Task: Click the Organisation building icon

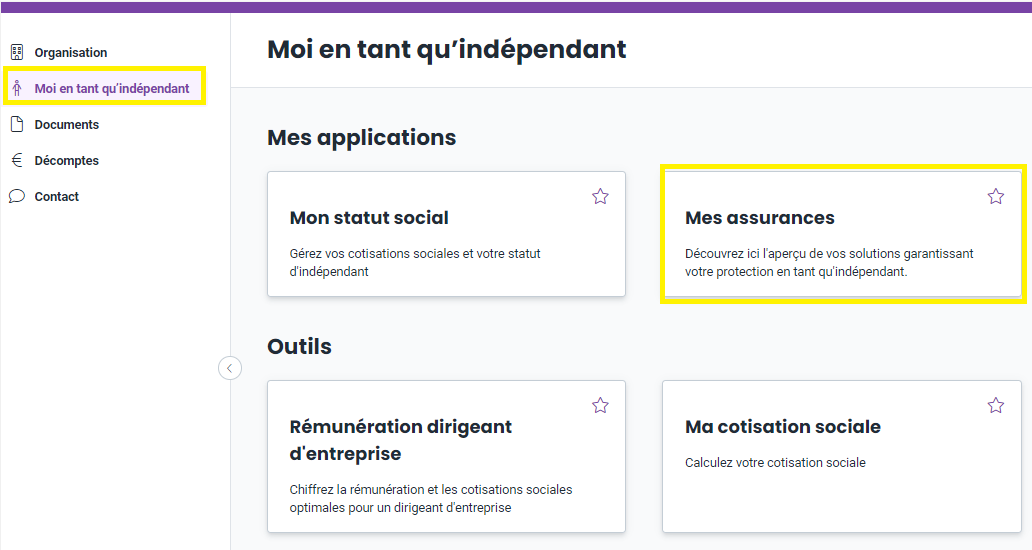Action: pos(17,52)
